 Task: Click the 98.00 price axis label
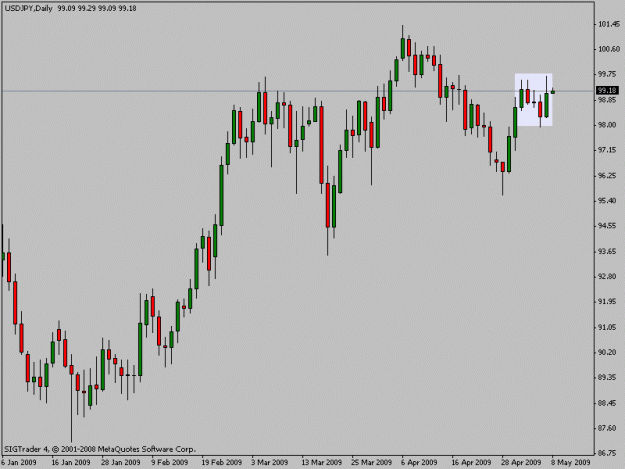[x=608, y=125]
